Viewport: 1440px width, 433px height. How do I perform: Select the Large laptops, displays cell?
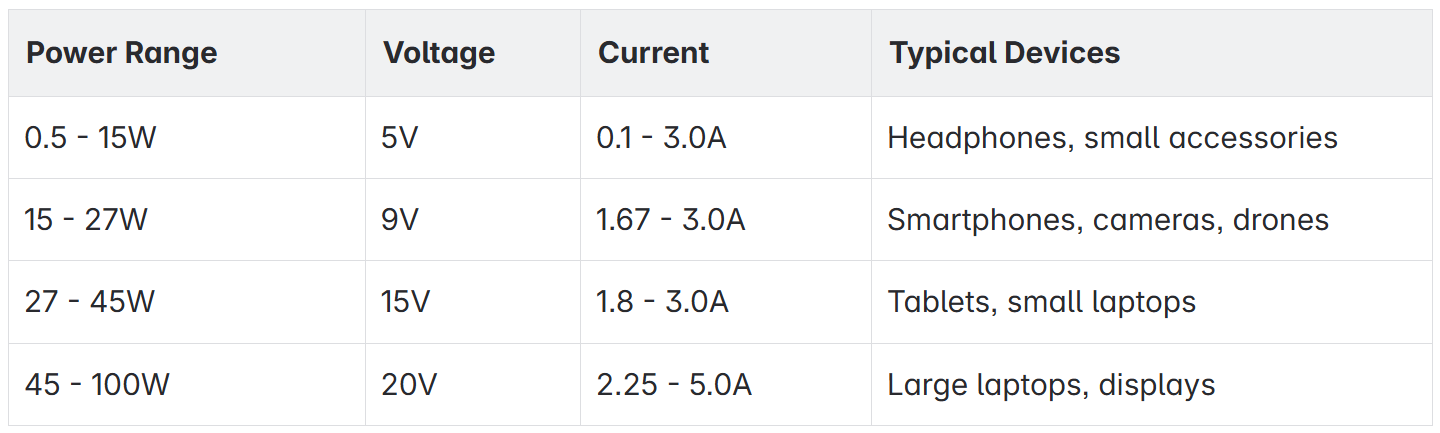click(x=1051, y=384)
